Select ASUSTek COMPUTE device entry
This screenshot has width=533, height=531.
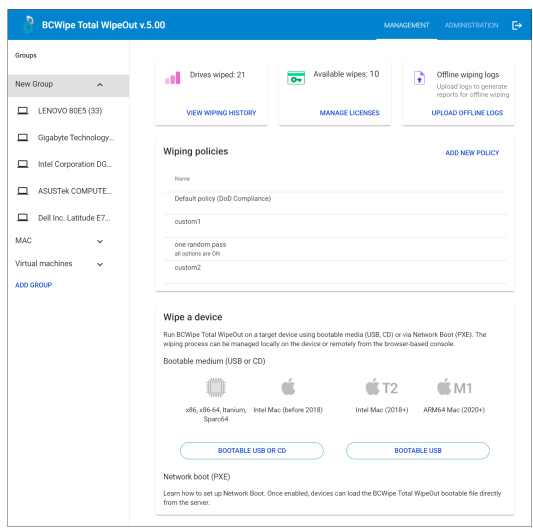[x=69, y=191]
